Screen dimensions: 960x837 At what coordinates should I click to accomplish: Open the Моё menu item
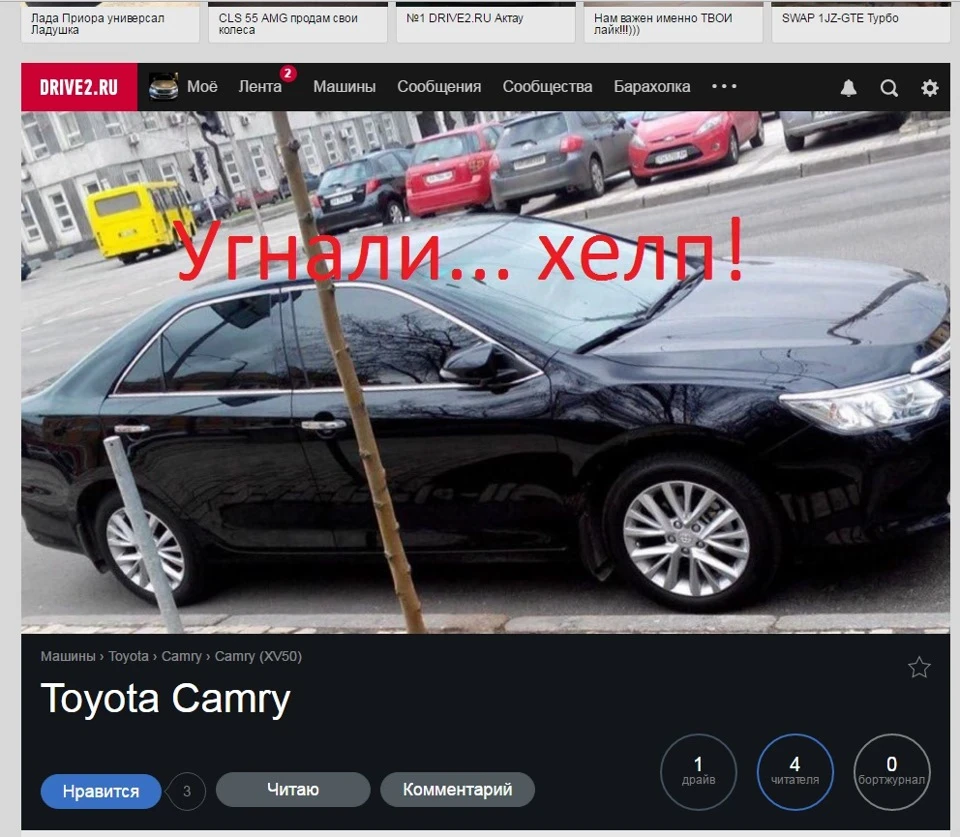pos(202,86)
